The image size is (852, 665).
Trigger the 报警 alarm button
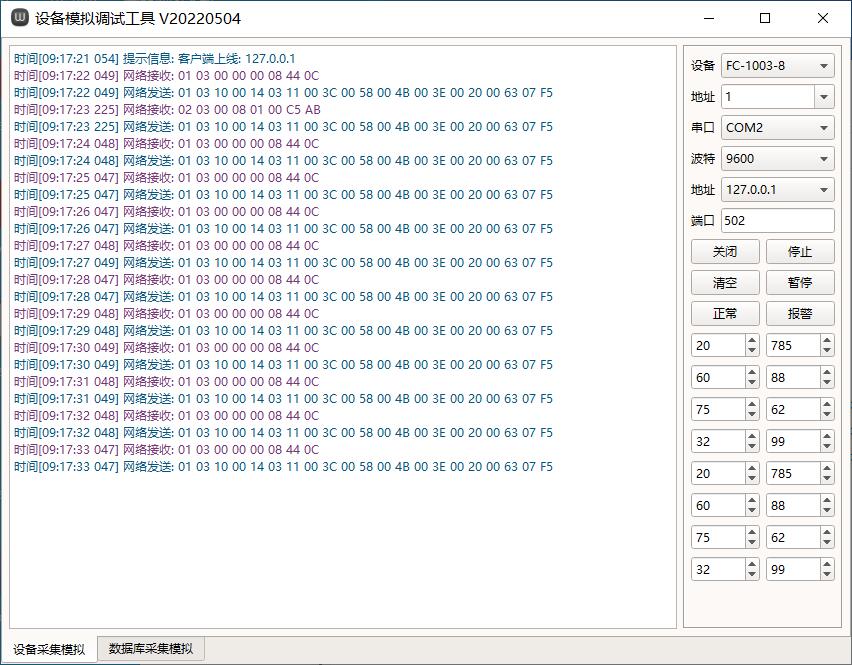click(799, 314)
